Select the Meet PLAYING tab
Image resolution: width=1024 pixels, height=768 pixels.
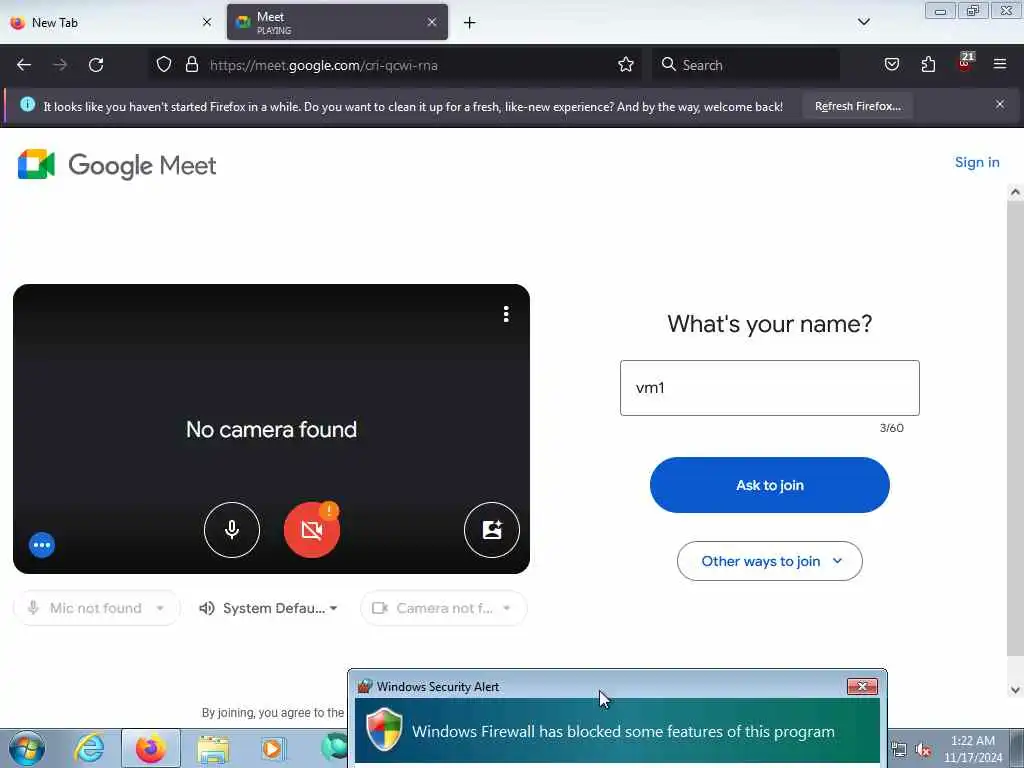point(337,22)
